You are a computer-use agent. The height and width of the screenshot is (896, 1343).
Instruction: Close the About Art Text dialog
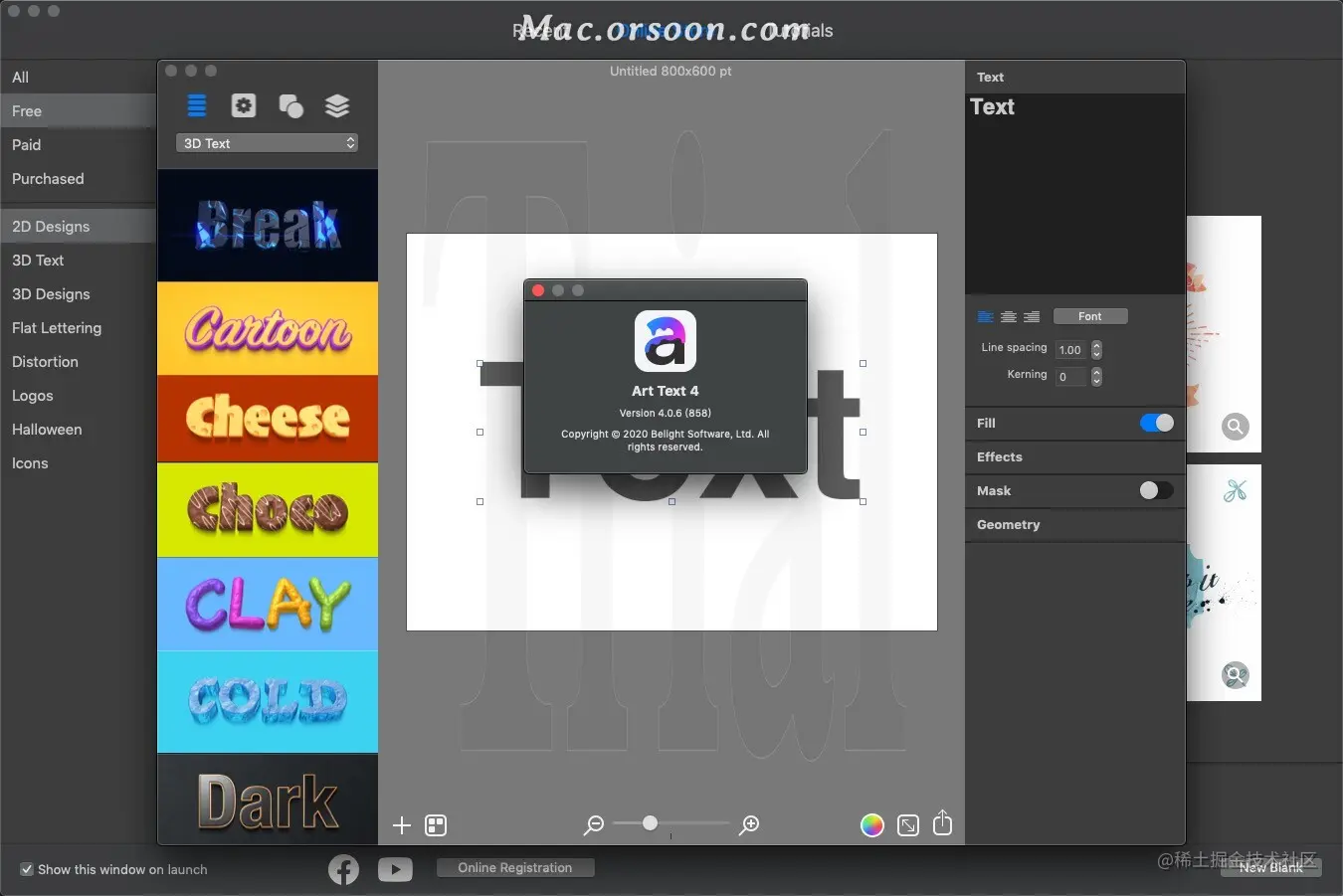click(x=538, y=290)
